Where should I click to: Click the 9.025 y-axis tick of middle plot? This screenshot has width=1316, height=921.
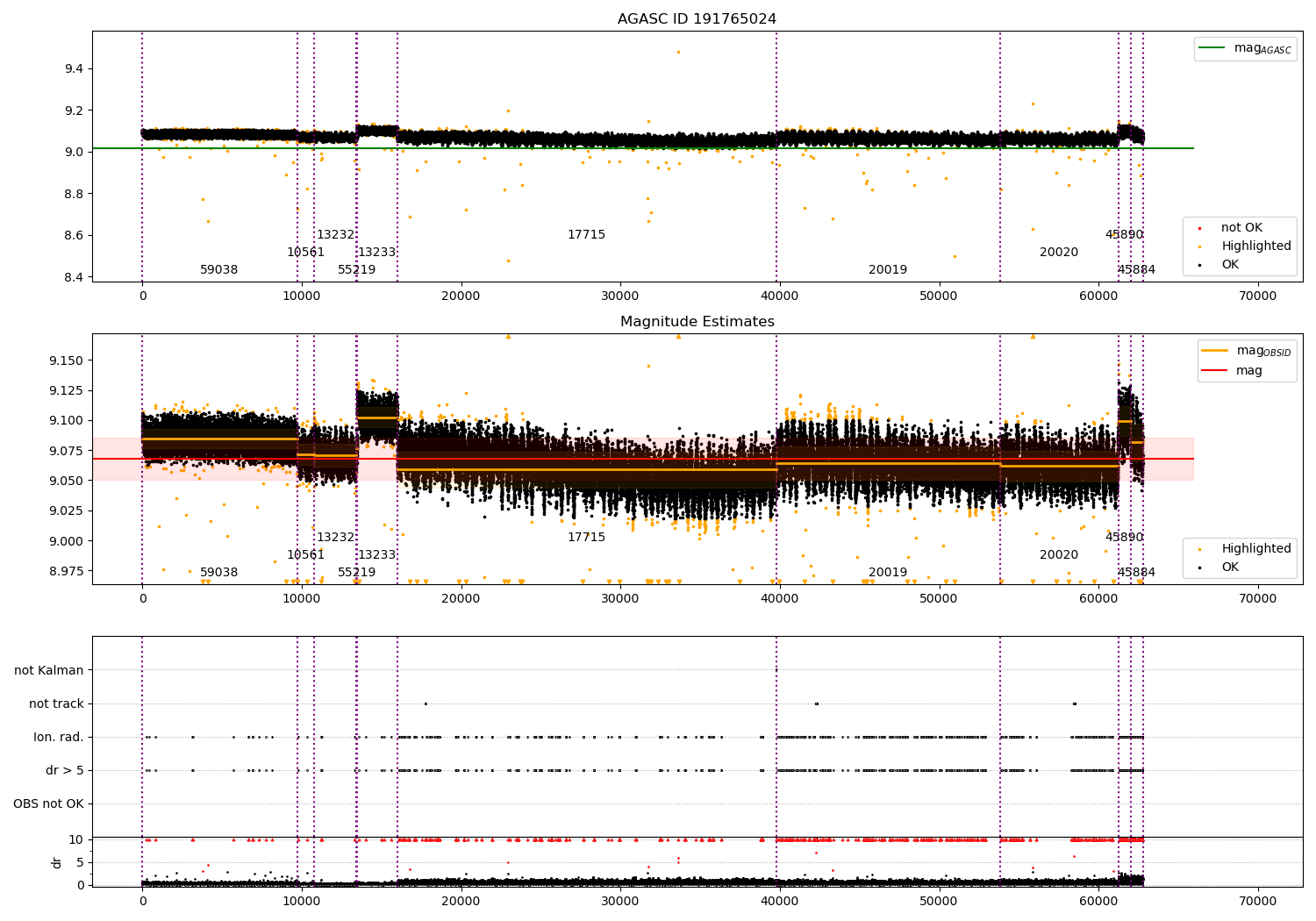coord(67,511)
